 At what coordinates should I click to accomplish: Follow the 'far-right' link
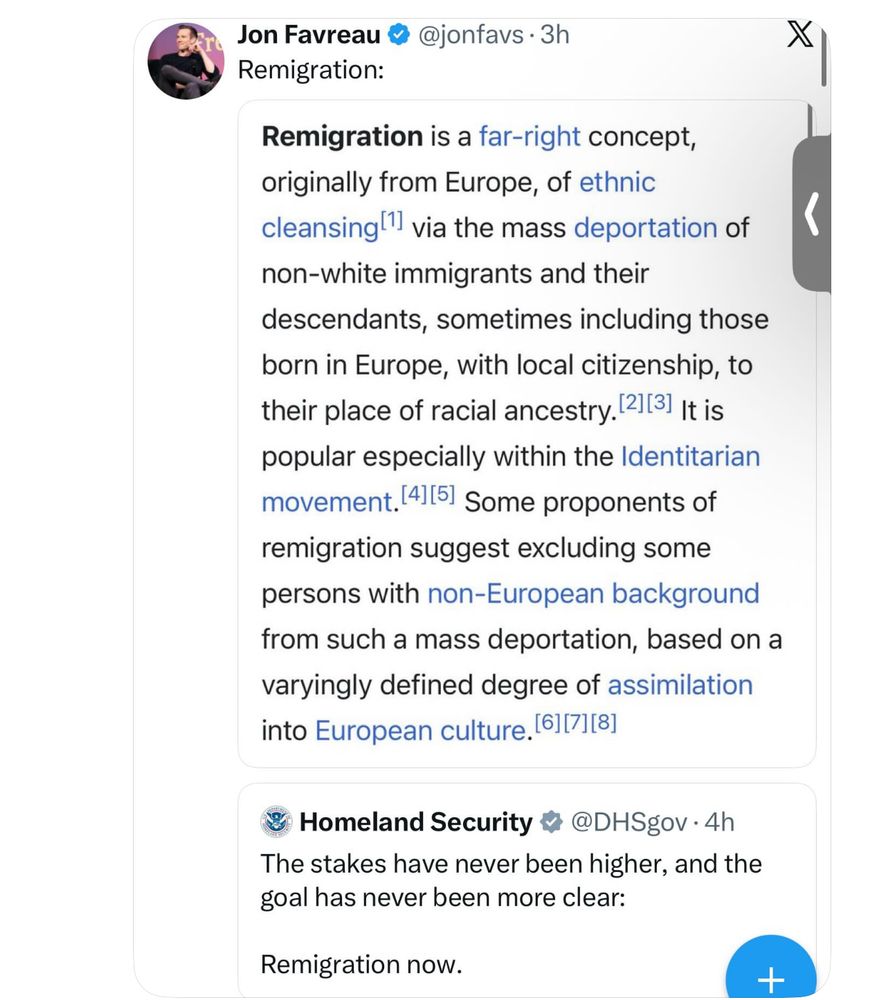coord(529,136)
